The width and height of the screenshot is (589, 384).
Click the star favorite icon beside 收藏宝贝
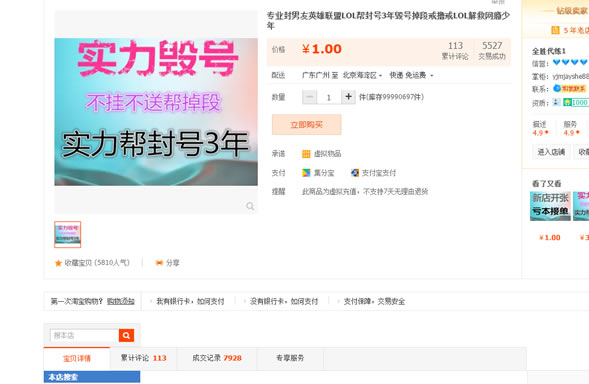point(58,263)
